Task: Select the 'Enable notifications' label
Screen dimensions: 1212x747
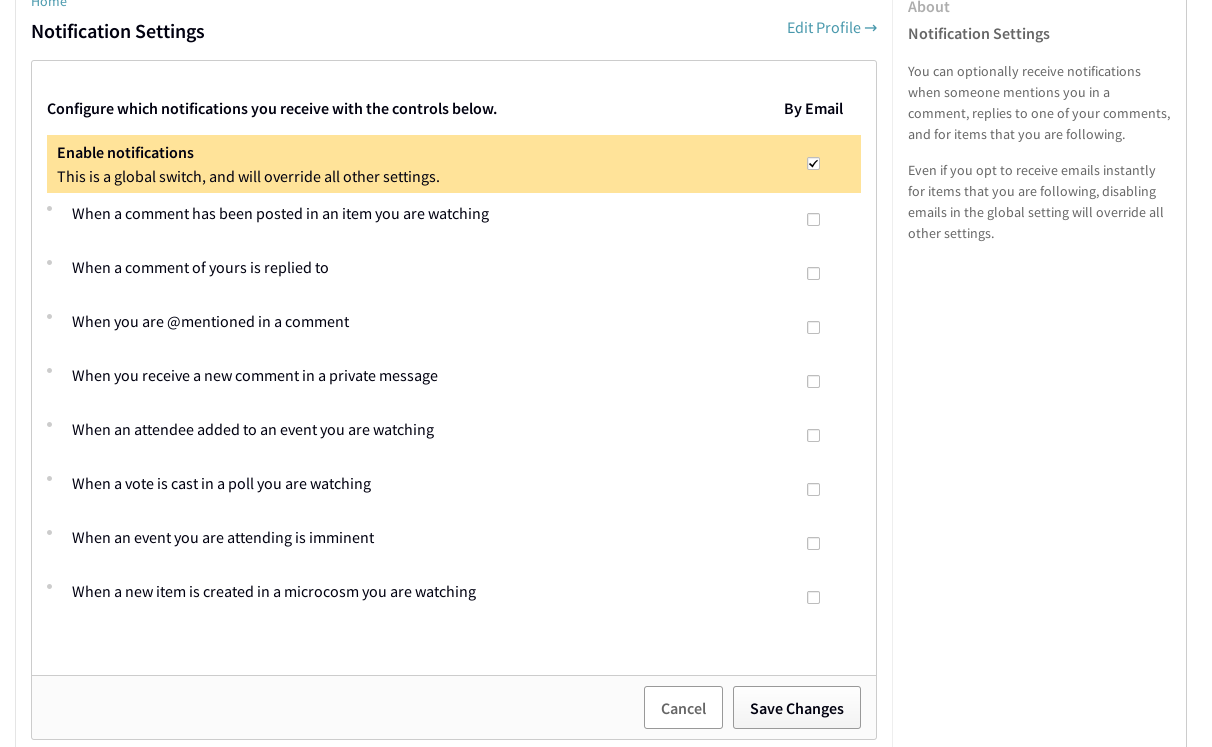Action: [x=125, y=153]
